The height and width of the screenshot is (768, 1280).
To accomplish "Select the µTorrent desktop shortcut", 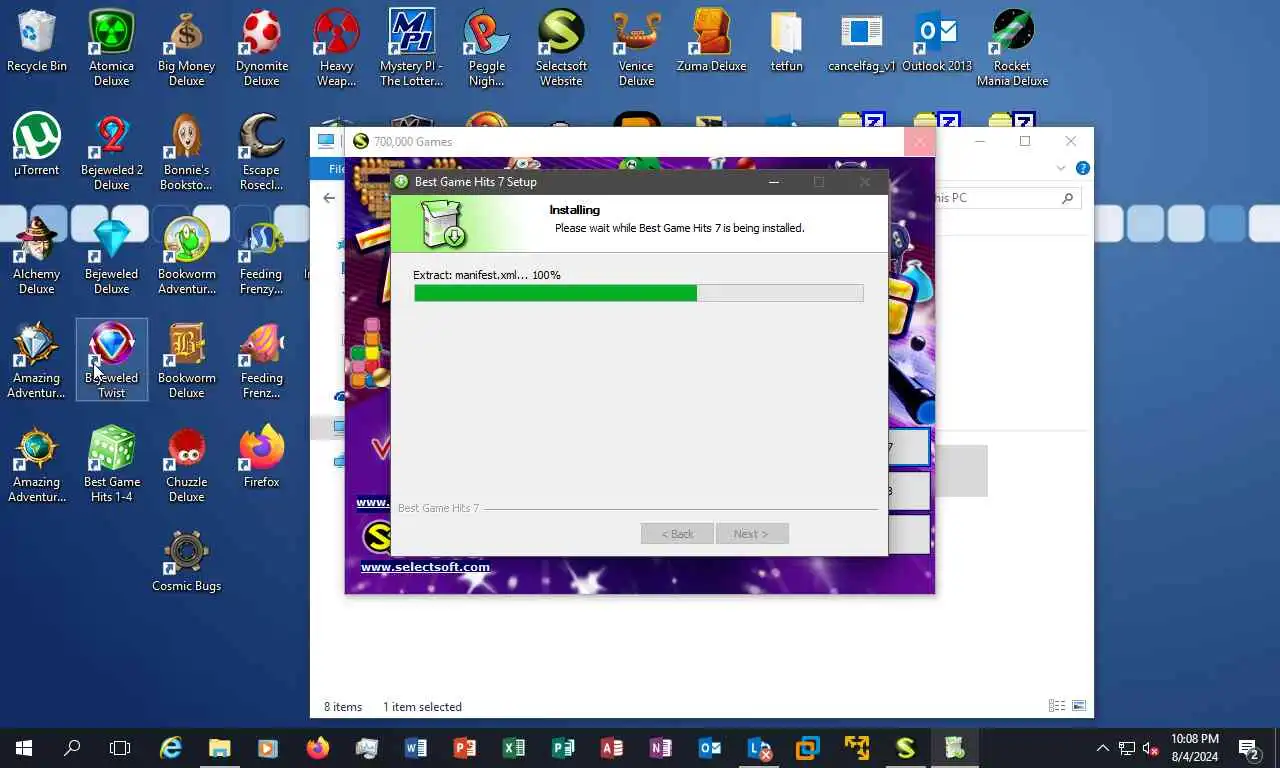I will [x=37, y=146].
